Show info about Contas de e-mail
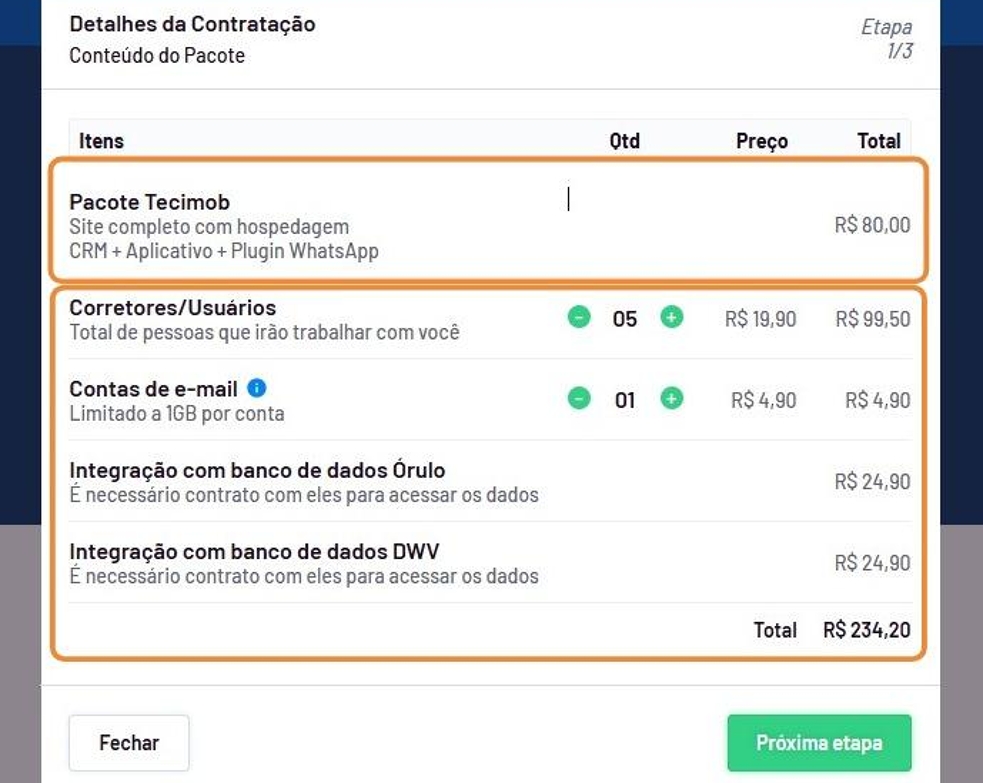983x783 pixels. point(256,388)
